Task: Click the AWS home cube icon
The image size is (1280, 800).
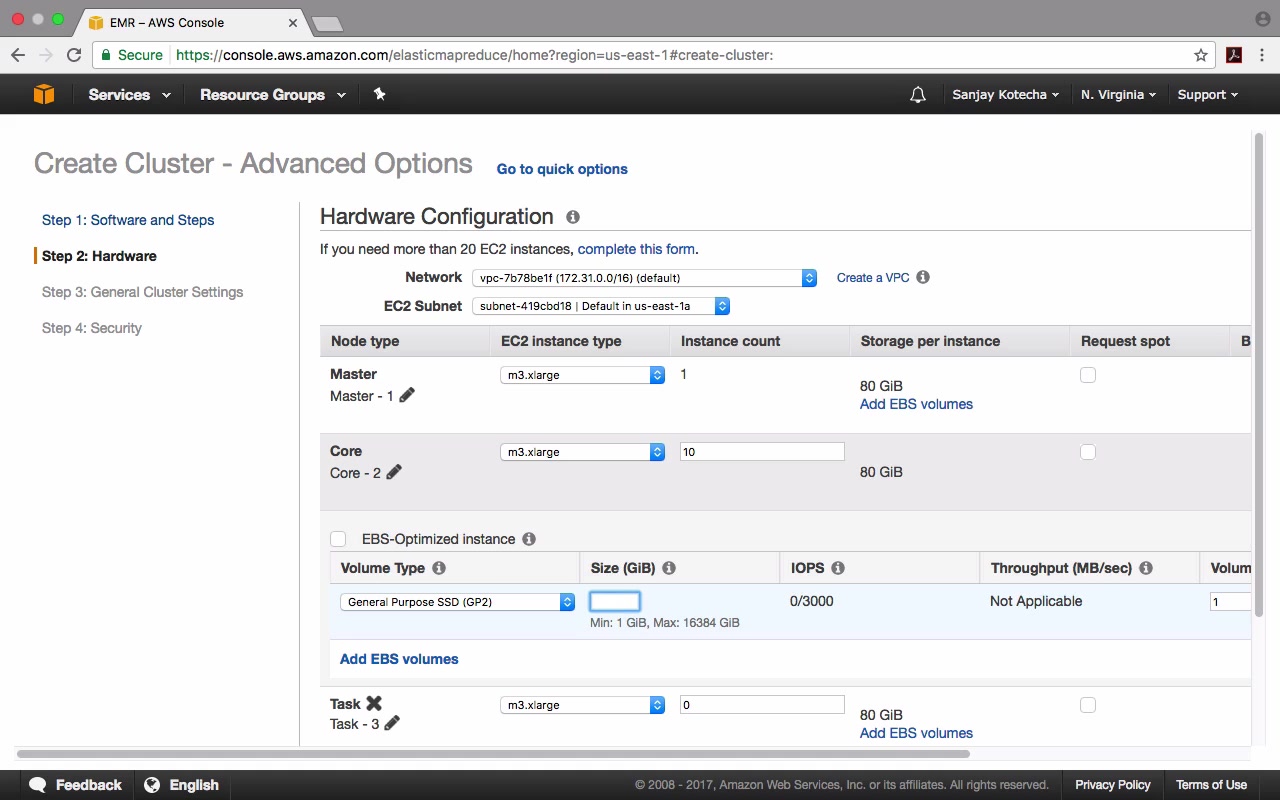Action: coord(44,94)
